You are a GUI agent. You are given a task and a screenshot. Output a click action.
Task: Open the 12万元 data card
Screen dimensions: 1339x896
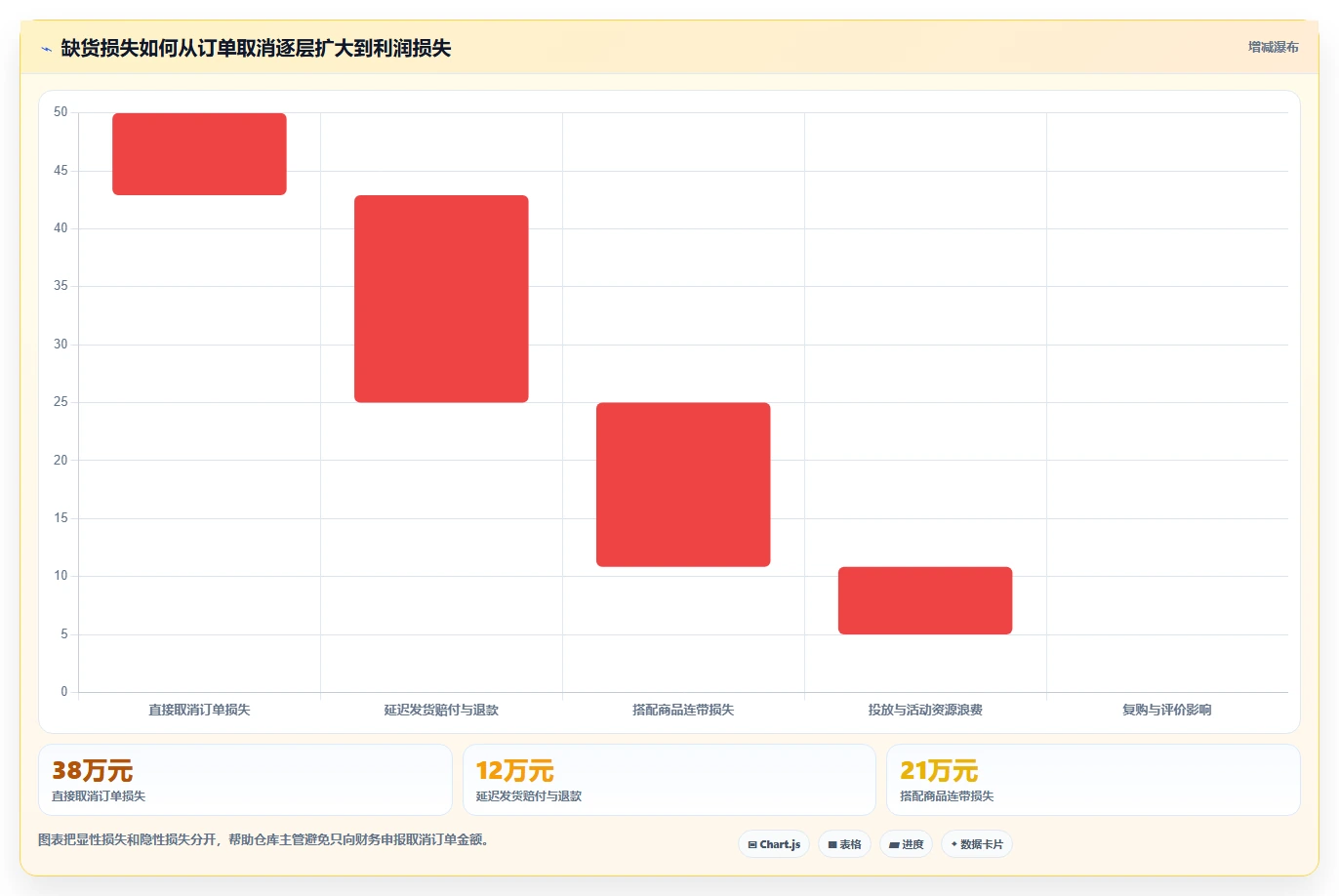[x=669, y=780]
